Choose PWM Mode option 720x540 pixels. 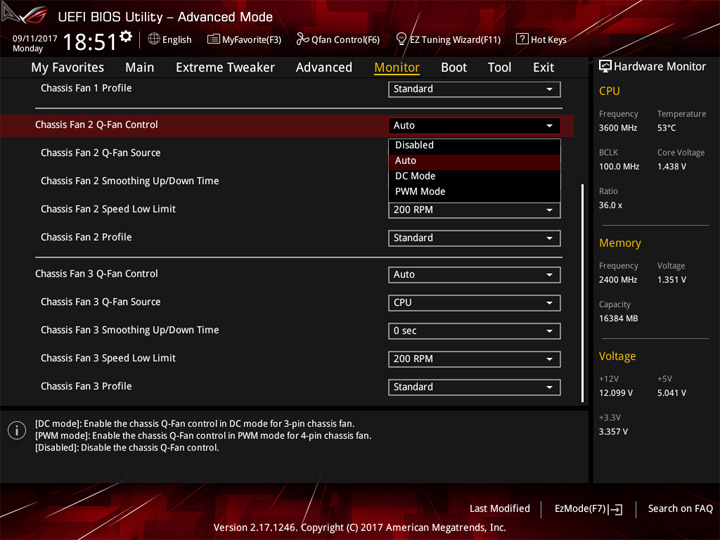474,191
